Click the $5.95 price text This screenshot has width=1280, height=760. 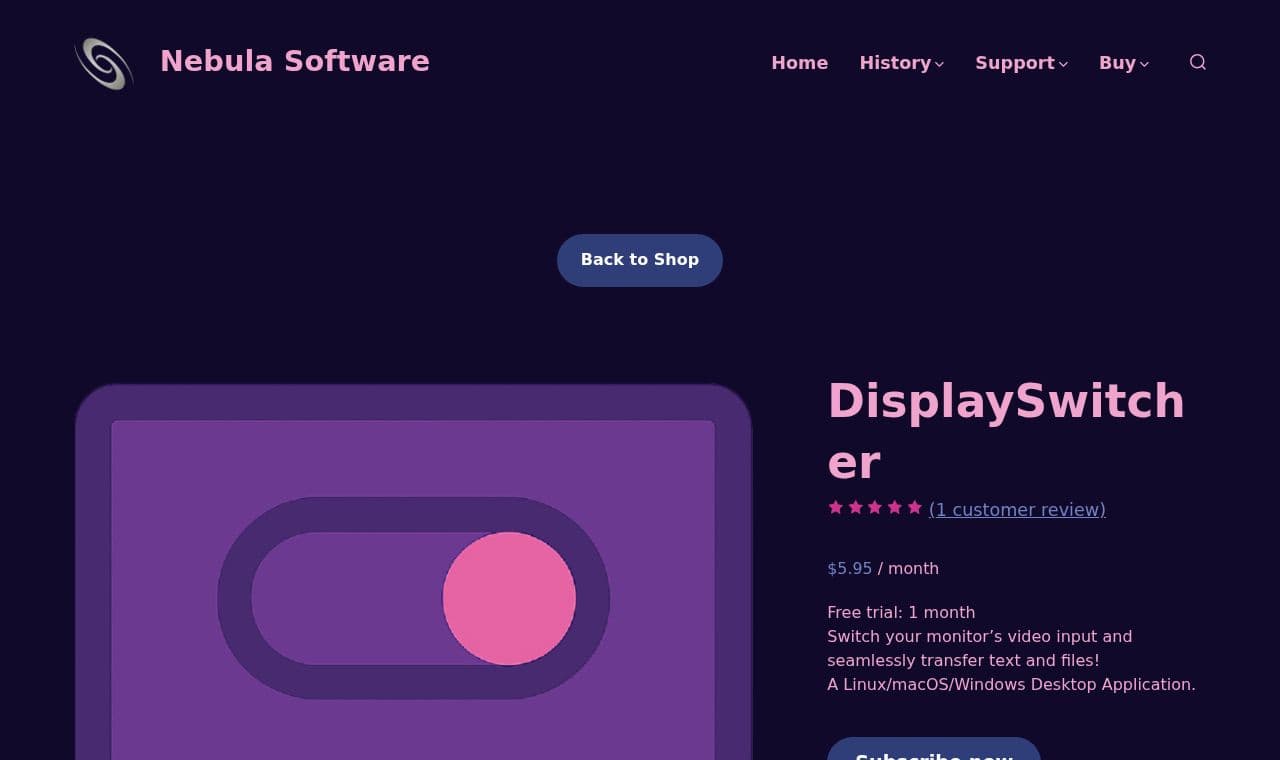[x=849, y=568]
